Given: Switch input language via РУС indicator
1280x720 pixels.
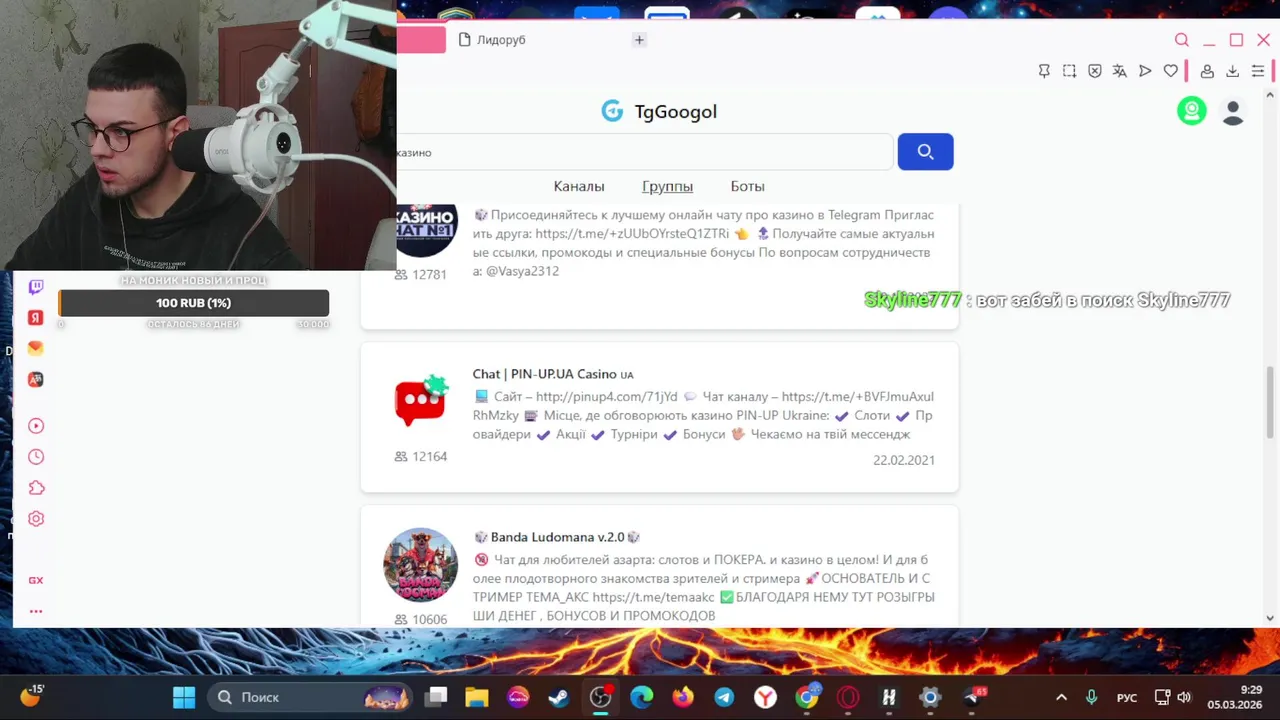Looking at the screenshot, I should (x=1127, y=698).
